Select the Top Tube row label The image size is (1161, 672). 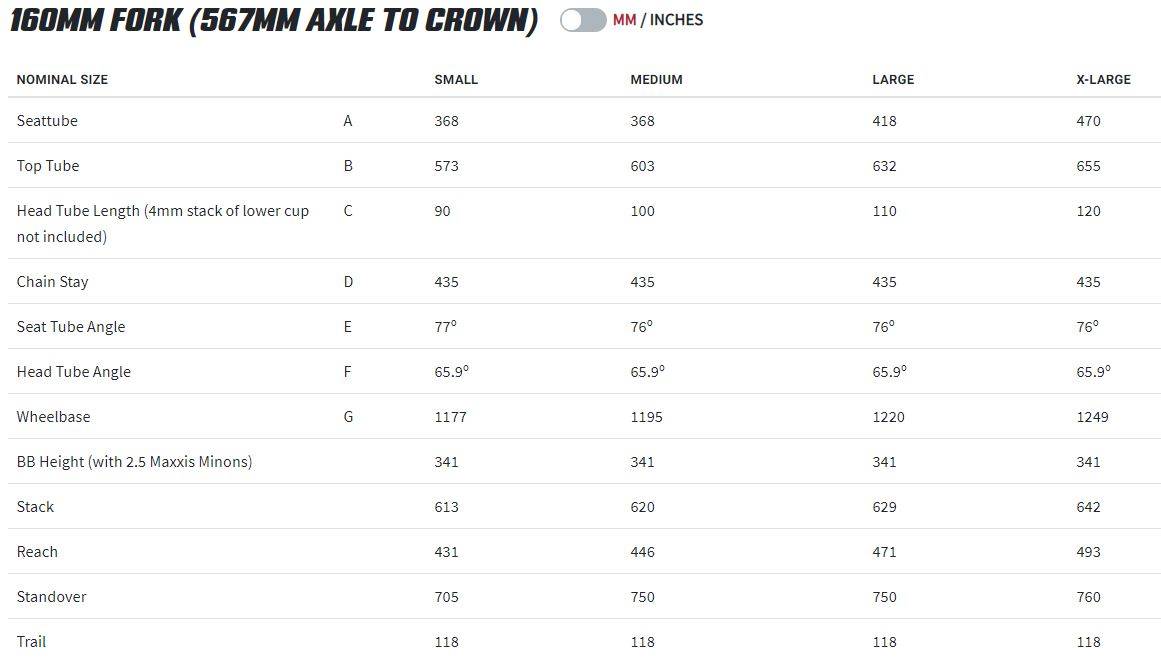coord(47,166)
